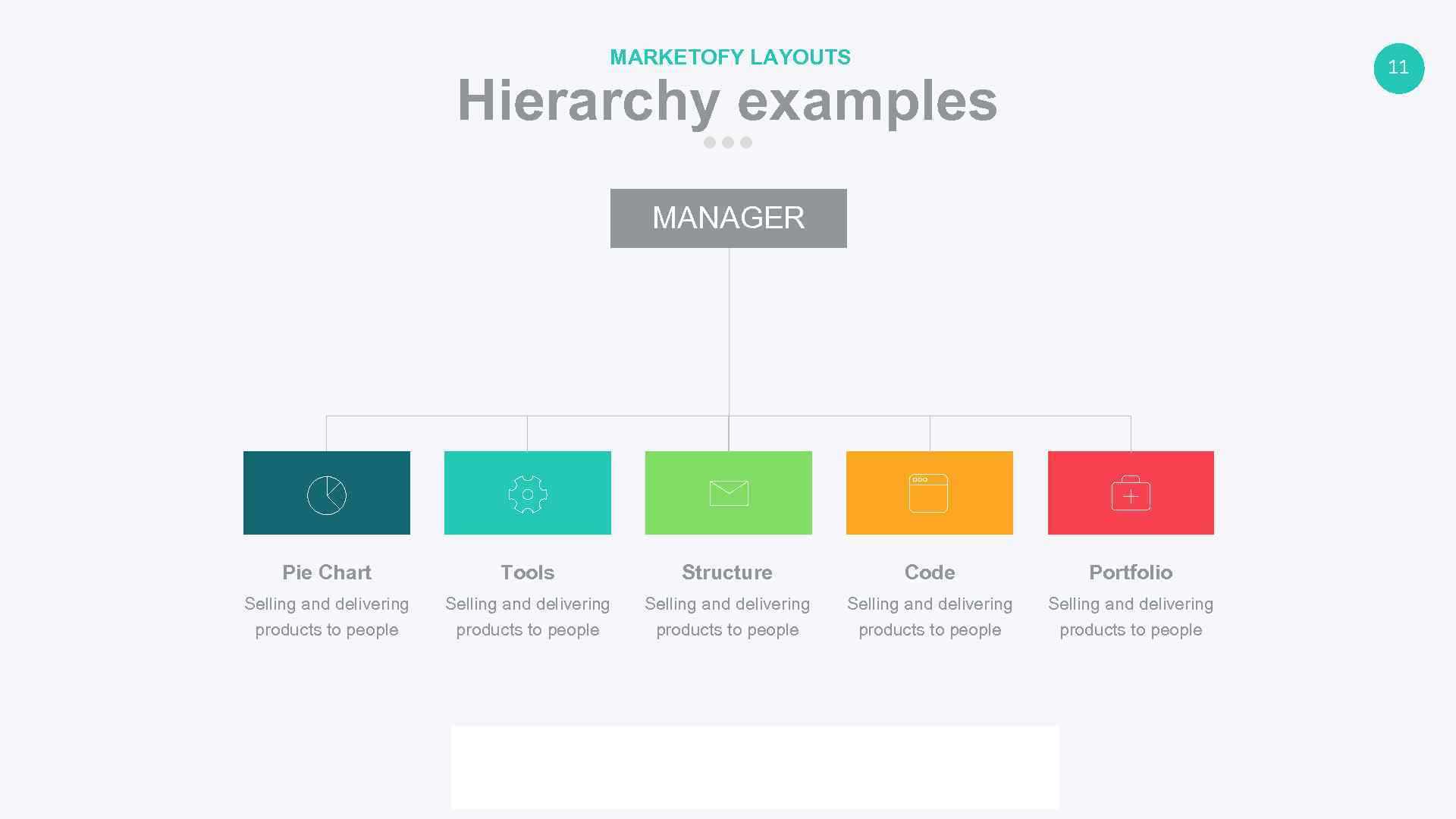Click the medical briefcase icon above Portfolio
Viewport: 1456px width, 819px height.
click(1131, 493)
